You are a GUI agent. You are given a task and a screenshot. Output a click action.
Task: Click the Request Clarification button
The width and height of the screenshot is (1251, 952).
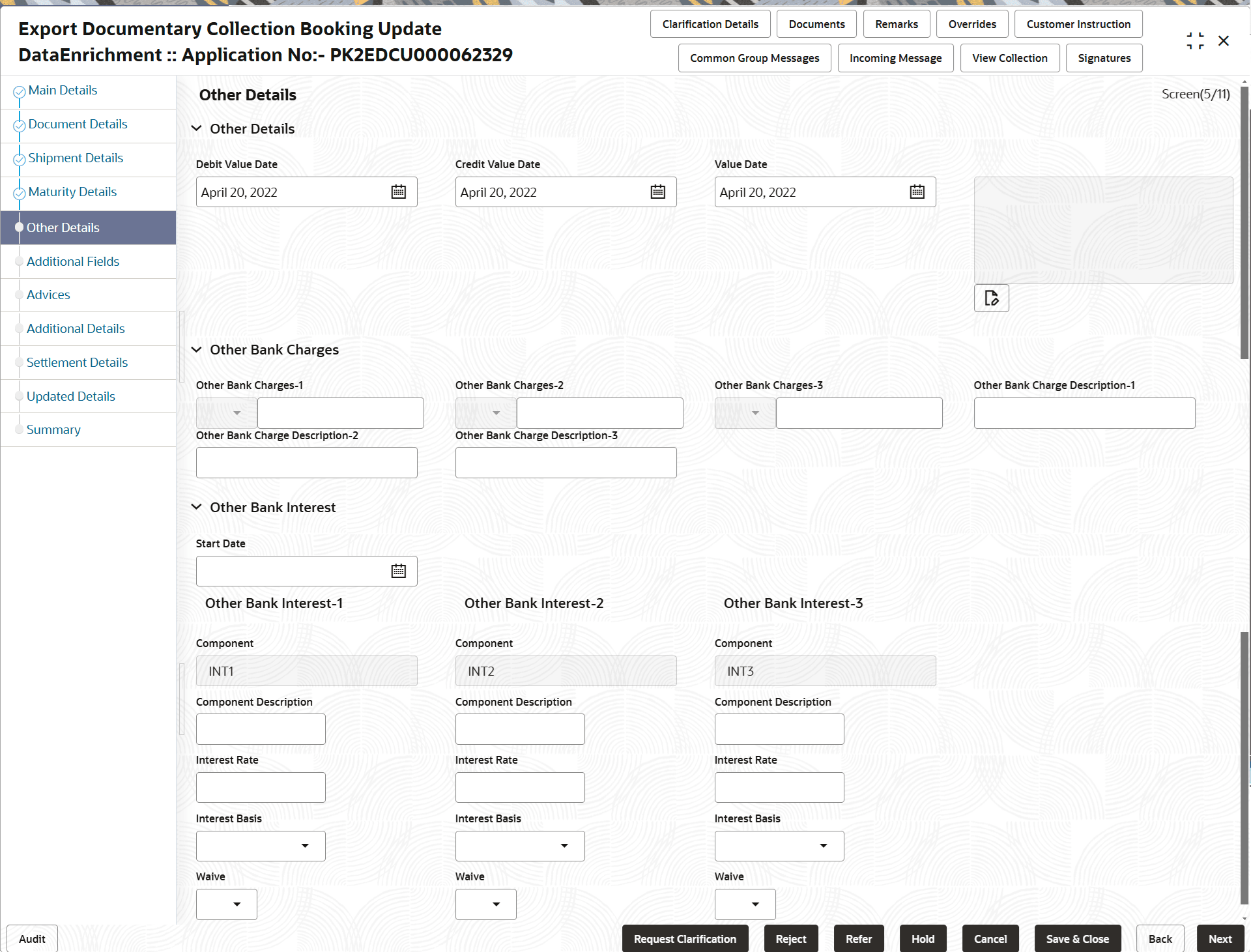pyautogui.click(x=684, y=939)
